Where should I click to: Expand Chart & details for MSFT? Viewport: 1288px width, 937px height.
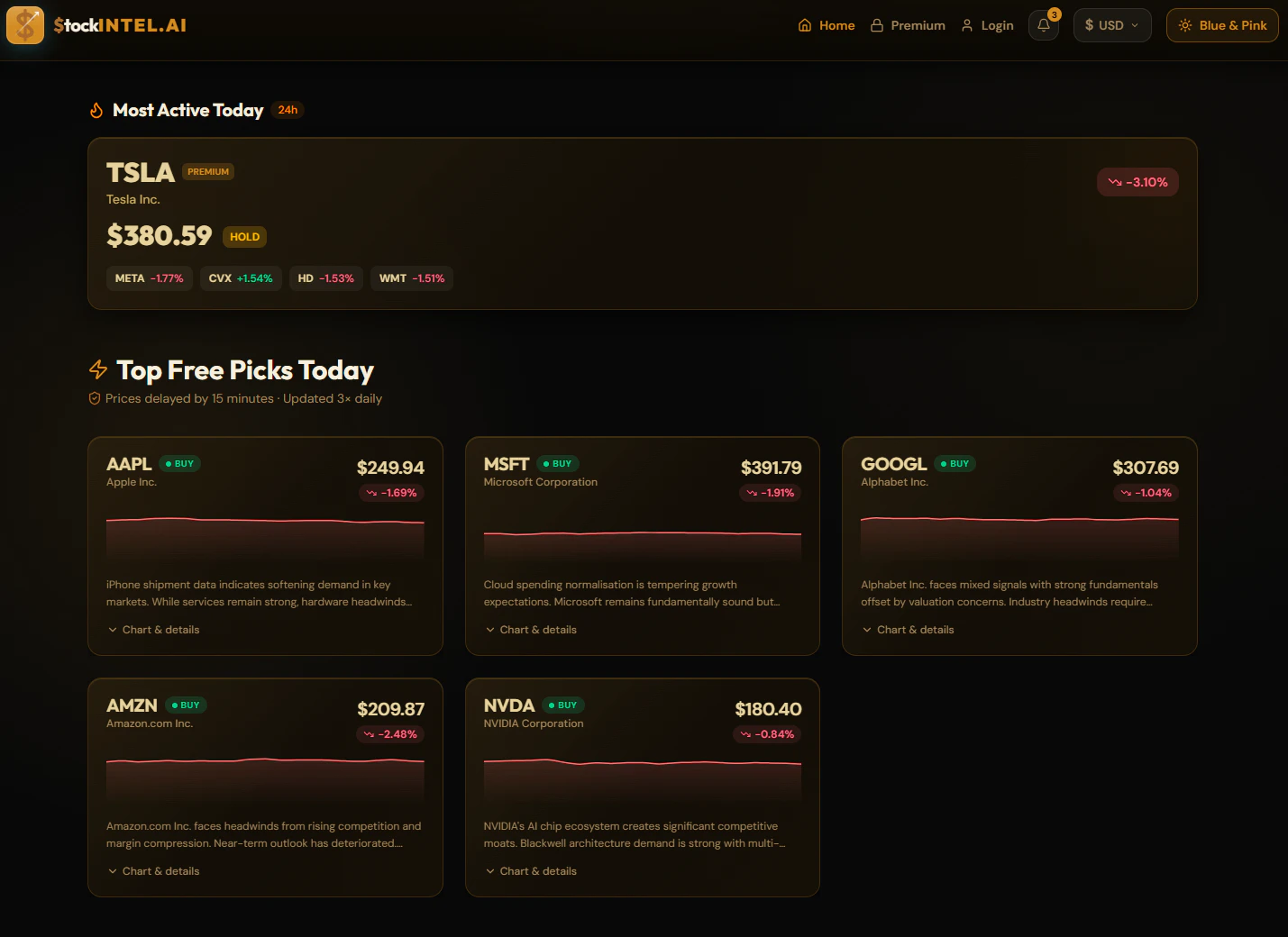pos(531,630)
